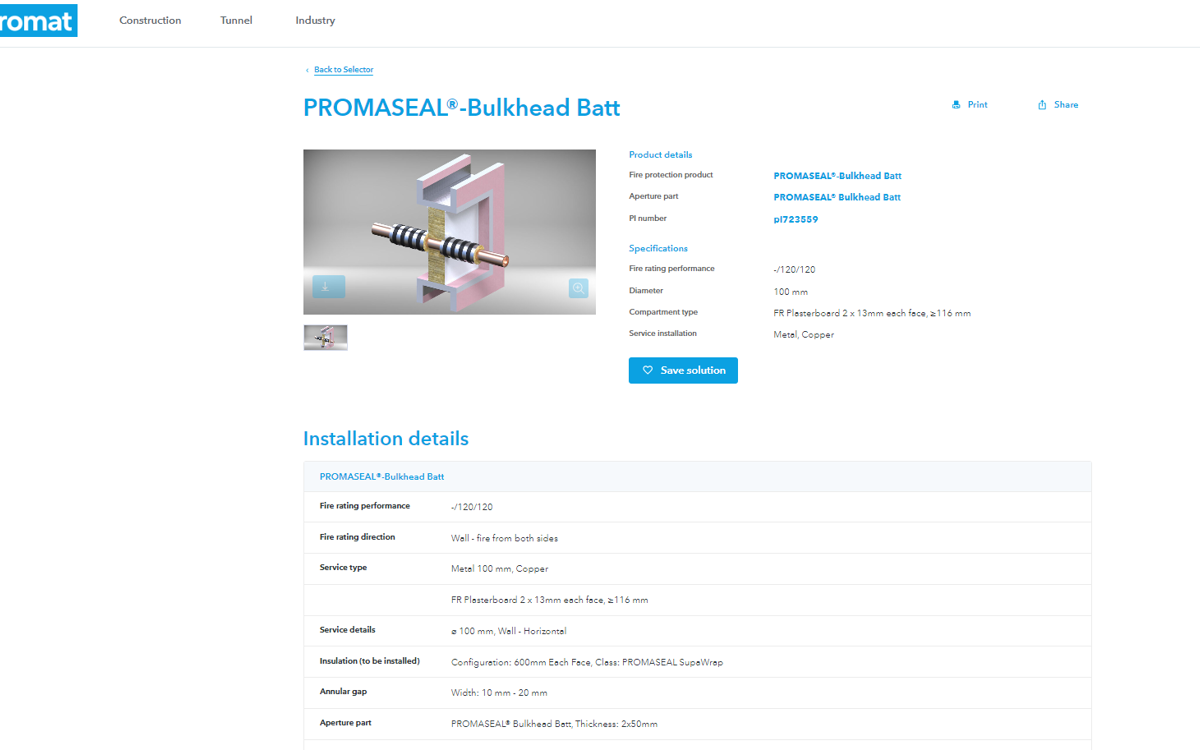This screenshot has height=750, width=1200.
Task: Click the printer icon
Action: point(956,105)
